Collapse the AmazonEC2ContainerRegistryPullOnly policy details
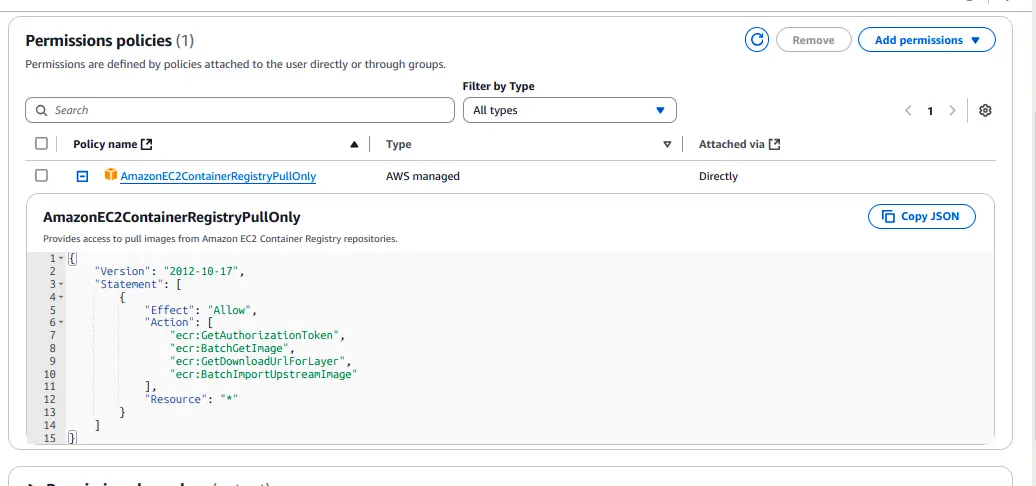The height and width of the screenshot is (486, 1036). (x=82, y=176)
